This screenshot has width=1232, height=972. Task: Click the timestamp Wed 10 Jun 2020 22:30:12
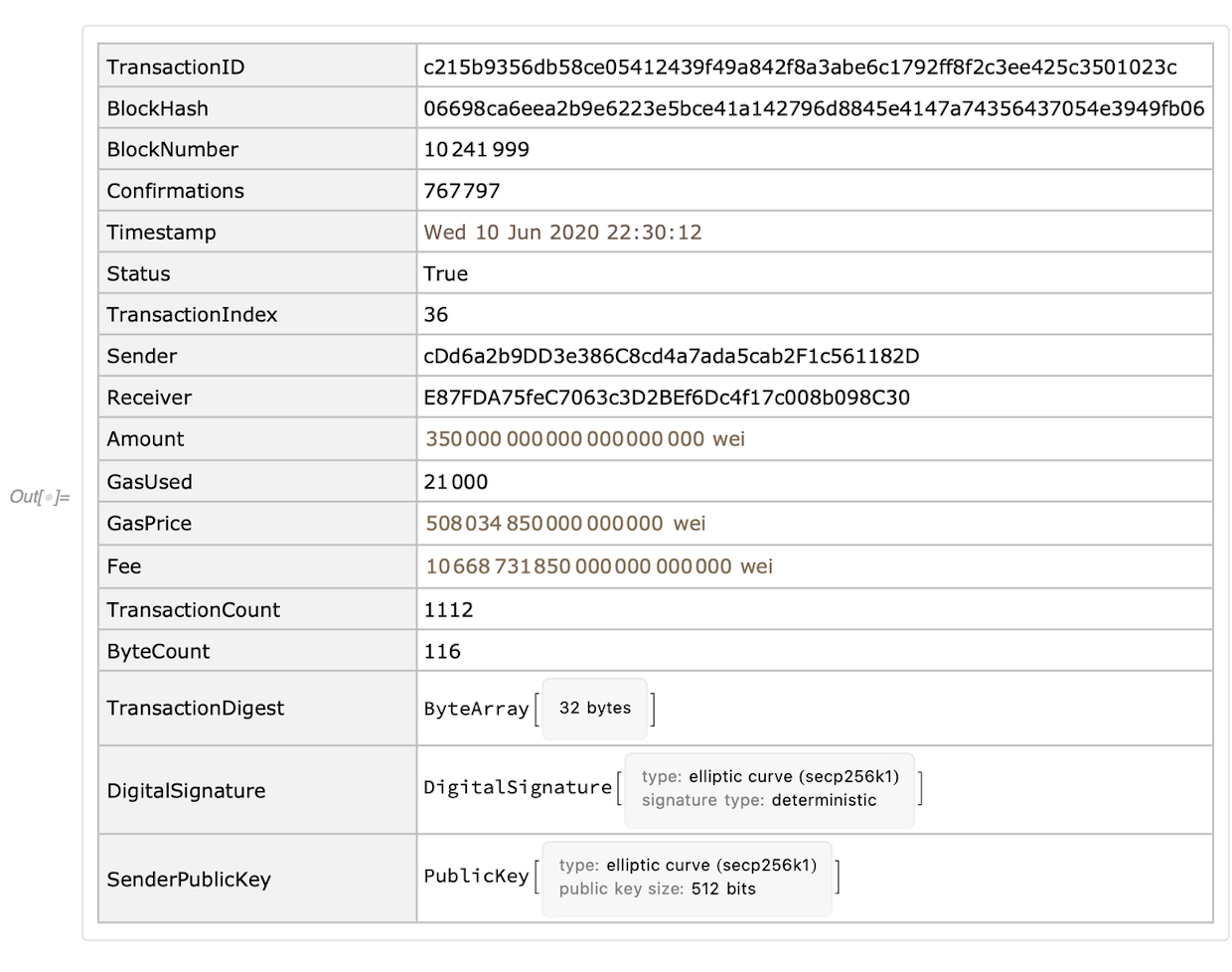(x=562, y=233)
